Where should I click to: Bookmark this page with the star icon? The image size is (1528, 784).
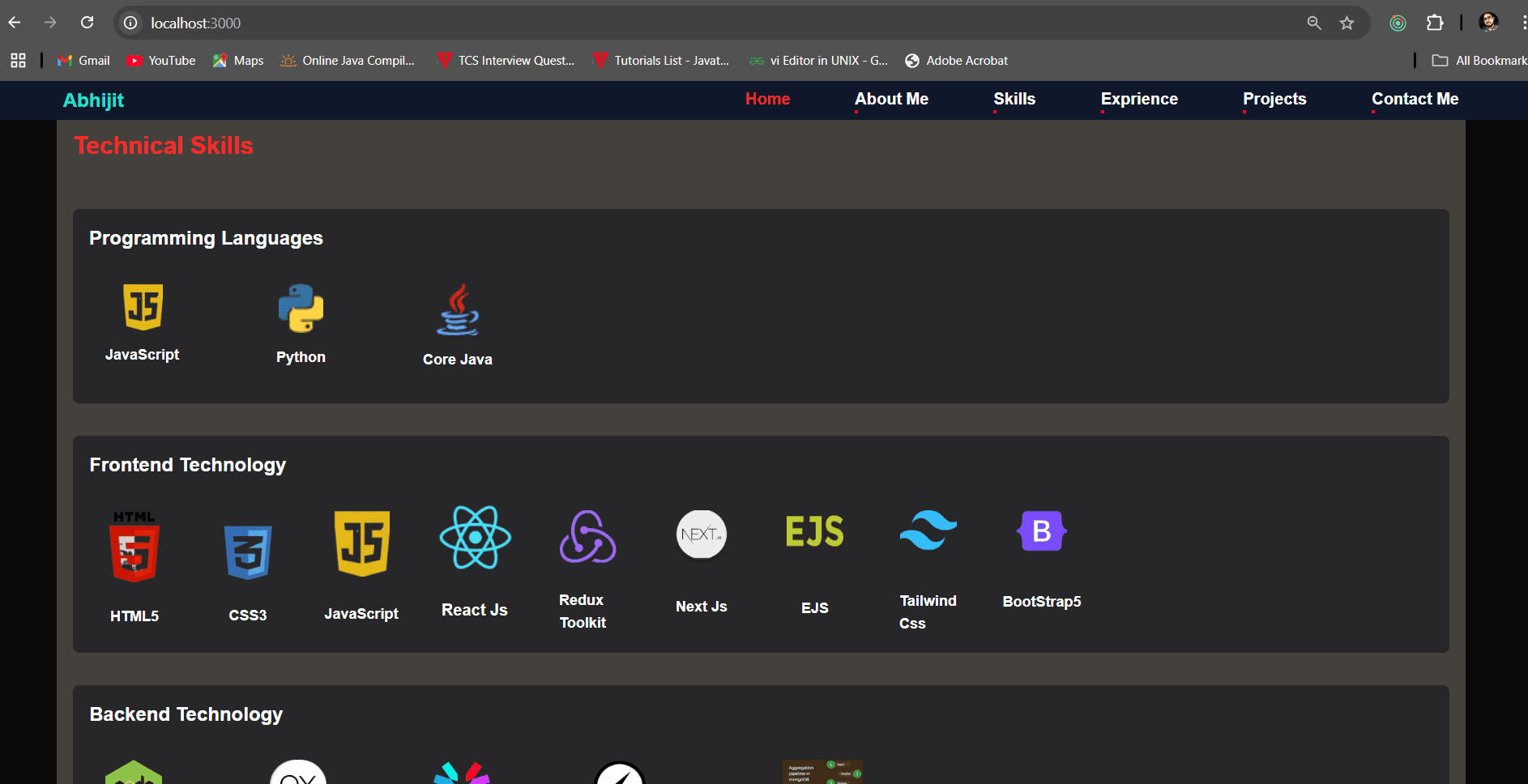[x=1347, y=23]
